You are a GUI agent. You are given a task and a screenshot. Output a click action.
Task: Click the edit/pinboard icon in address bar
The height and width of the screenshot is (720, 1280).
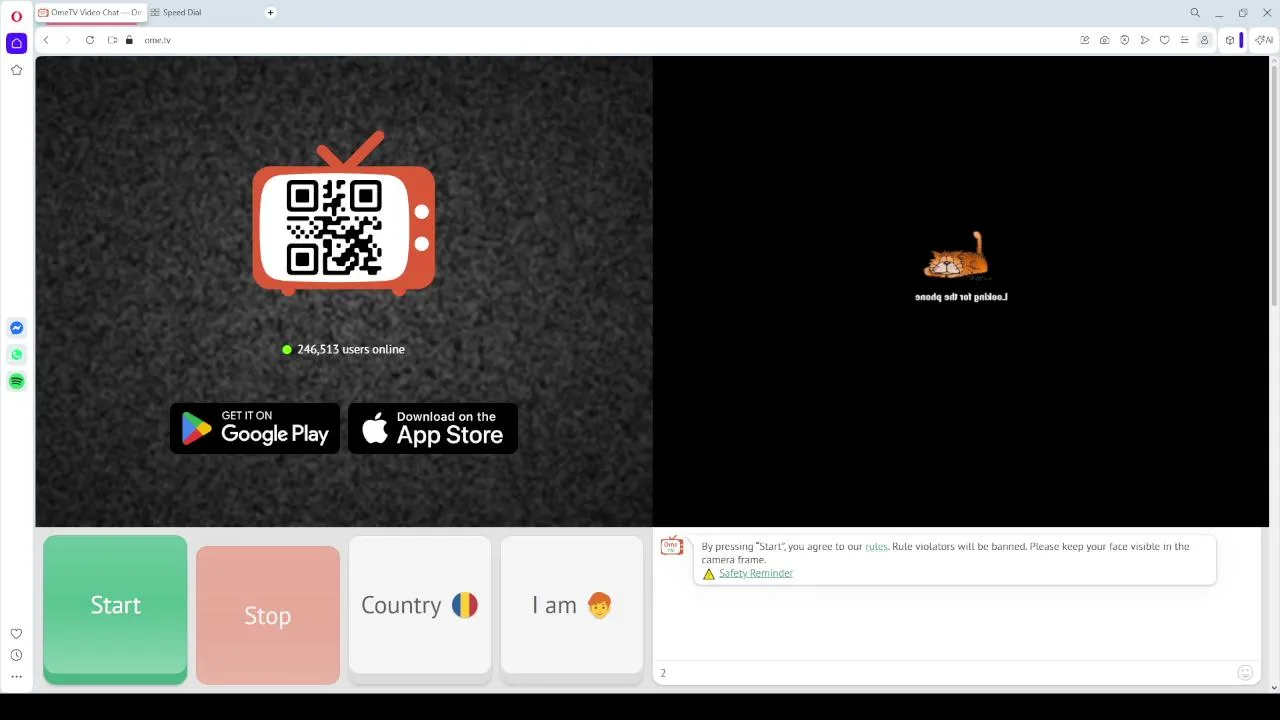1085,40
